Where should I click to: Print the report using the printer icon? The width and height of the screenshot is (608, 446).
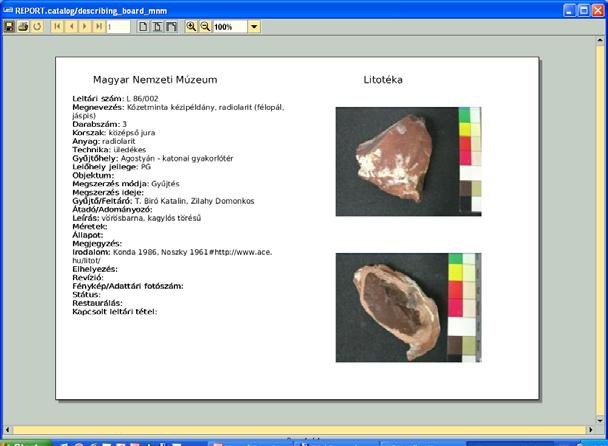pos(23,27)
